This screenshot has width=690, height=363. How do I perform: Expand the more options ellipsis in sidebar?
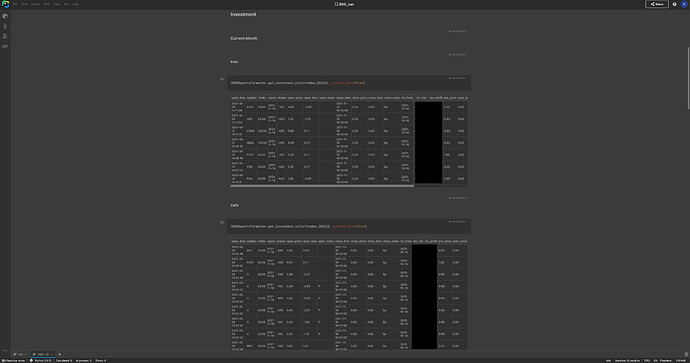click(x=5, y=350)
